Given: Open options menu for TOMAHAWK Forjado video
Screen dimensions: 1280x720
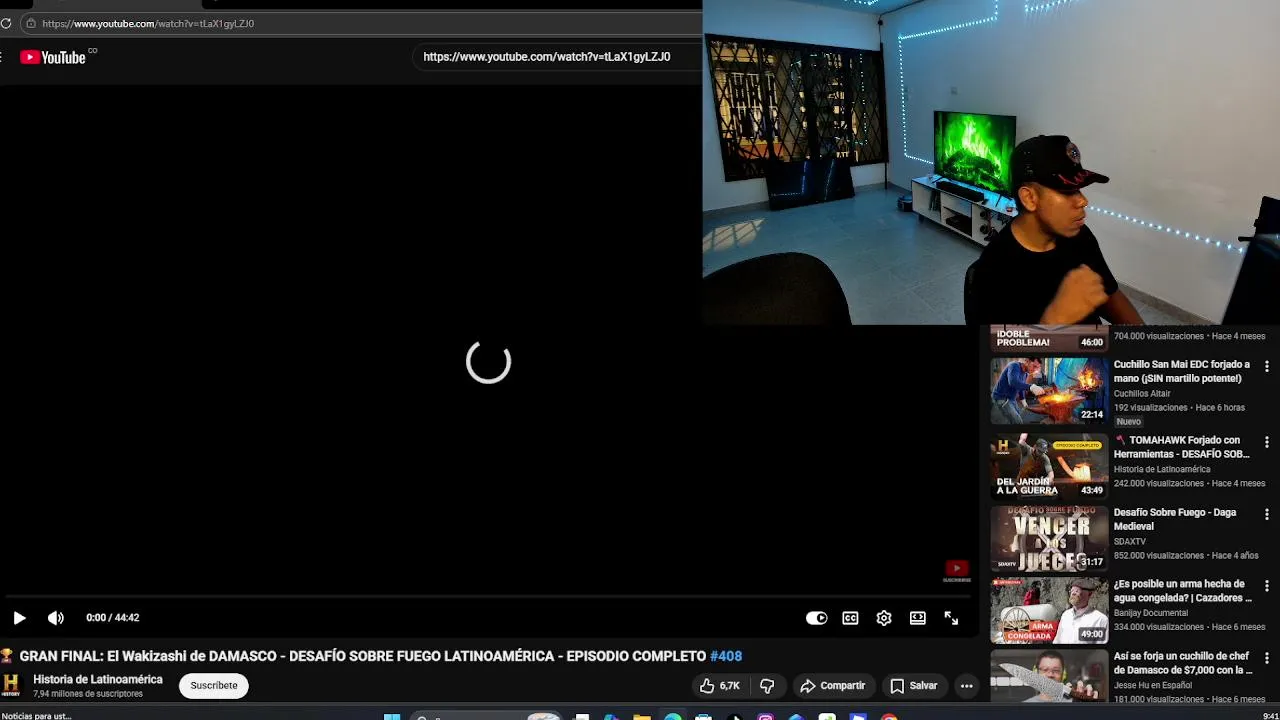Looking at the screenshot, I should point(1267,442).
